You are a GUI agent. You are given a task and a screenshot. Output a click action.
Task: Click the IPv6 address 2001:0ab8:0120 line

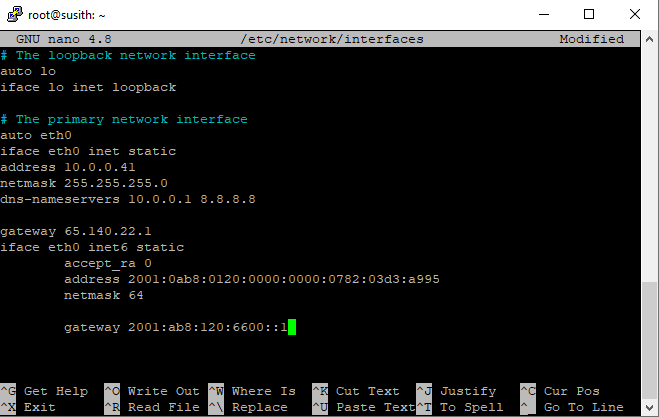(x=252, y=279)
